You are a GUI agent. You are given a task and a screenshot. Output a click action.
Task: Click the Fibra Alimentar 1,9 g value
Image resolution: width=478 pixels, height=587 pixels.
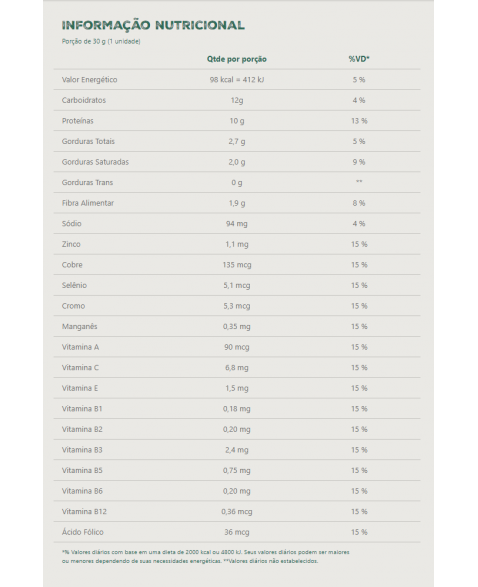[237, 203]
